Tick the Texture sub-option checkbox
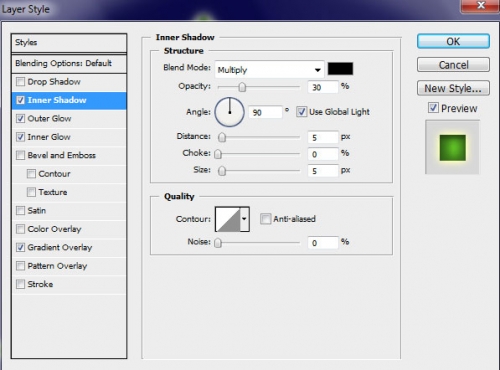 31,192
